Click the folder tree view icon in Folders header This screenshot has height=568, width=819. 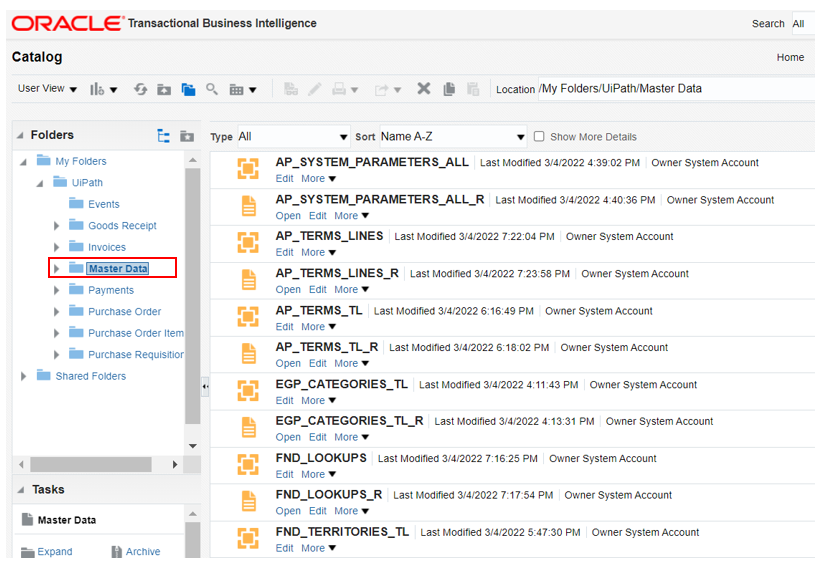pos(164,136)
